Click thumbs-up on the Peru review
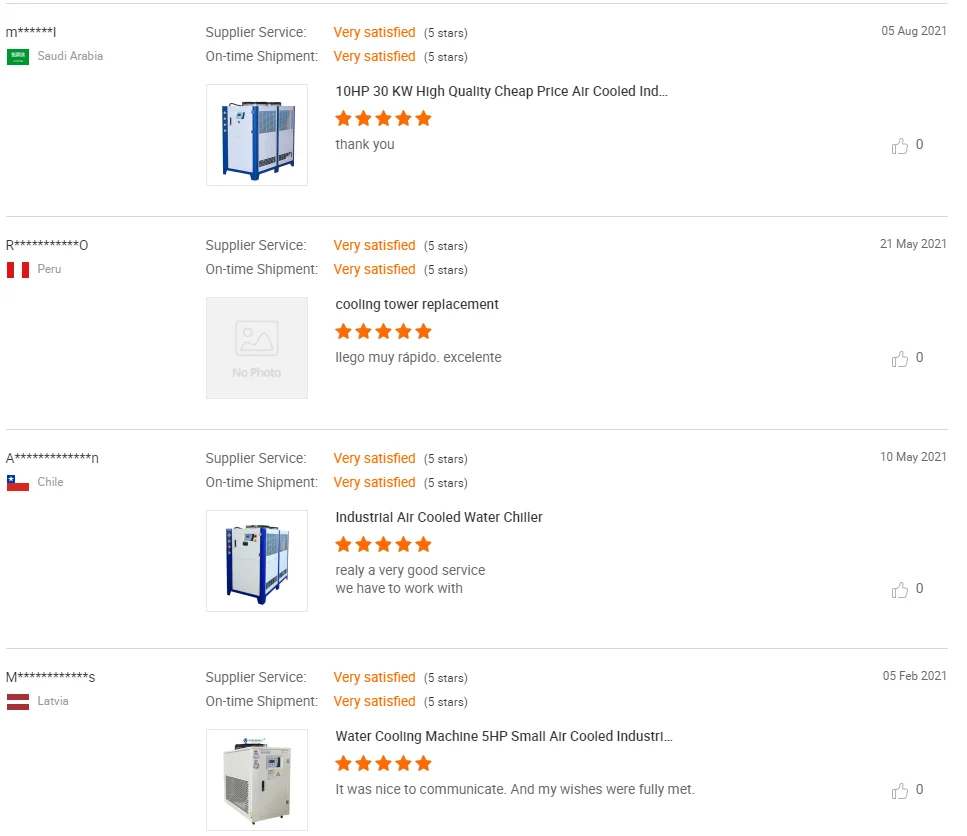 click(900, 359)
